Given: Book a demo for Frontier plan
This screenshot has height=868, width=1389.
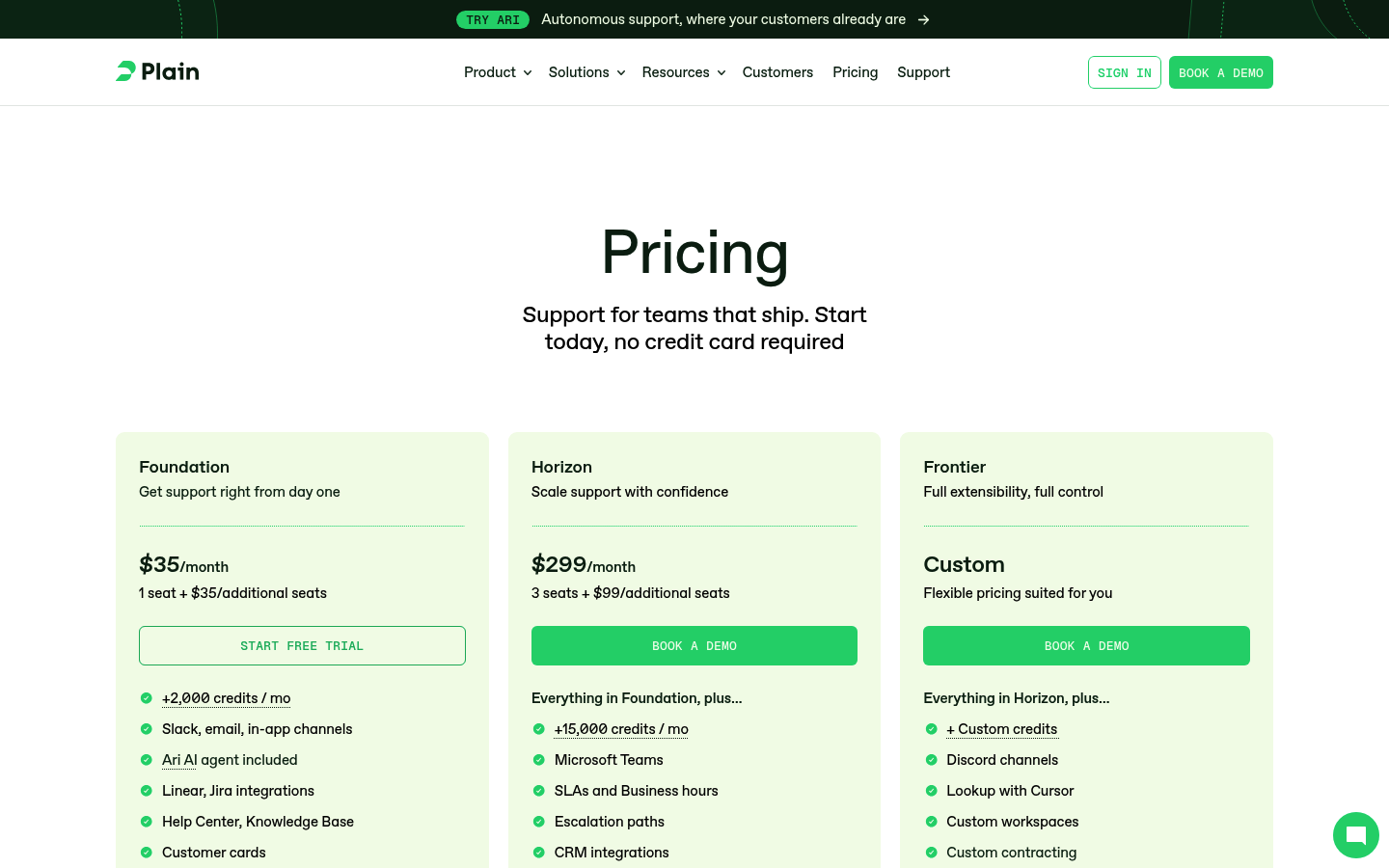Looking at the screenshot, I should [x=1086, y=645].
